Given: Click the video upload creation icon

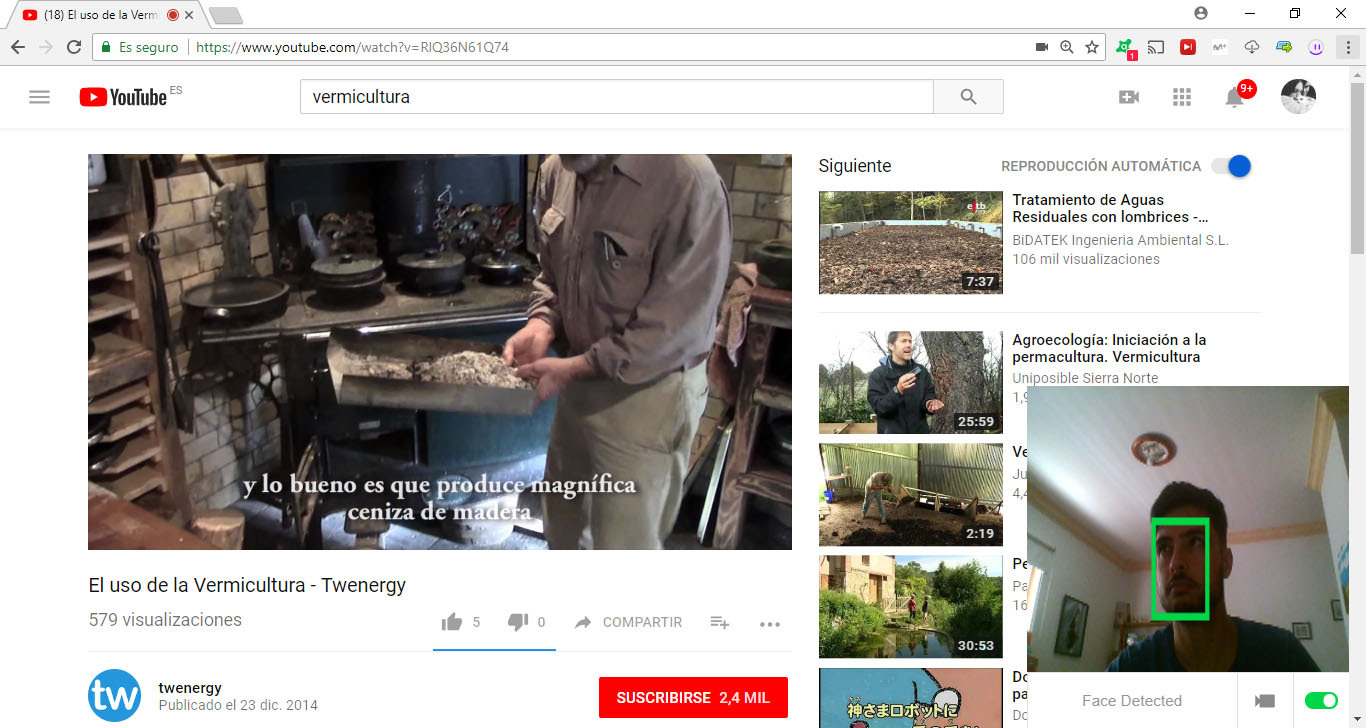Looking at the screenshot, I should [1128, 96].
